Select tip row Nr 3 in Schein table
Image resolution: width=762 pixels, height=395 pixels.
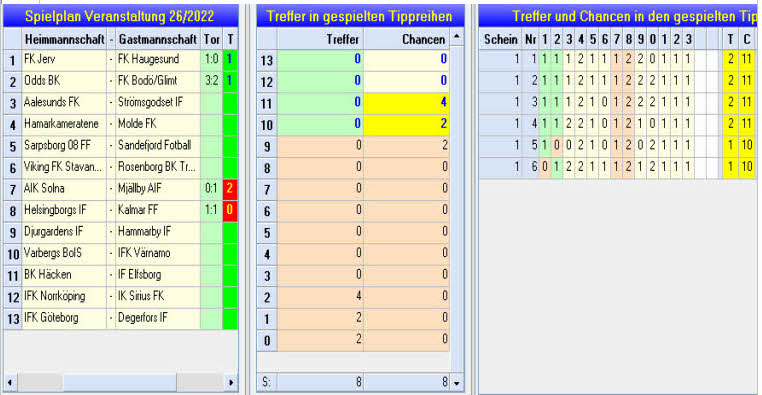617,103
